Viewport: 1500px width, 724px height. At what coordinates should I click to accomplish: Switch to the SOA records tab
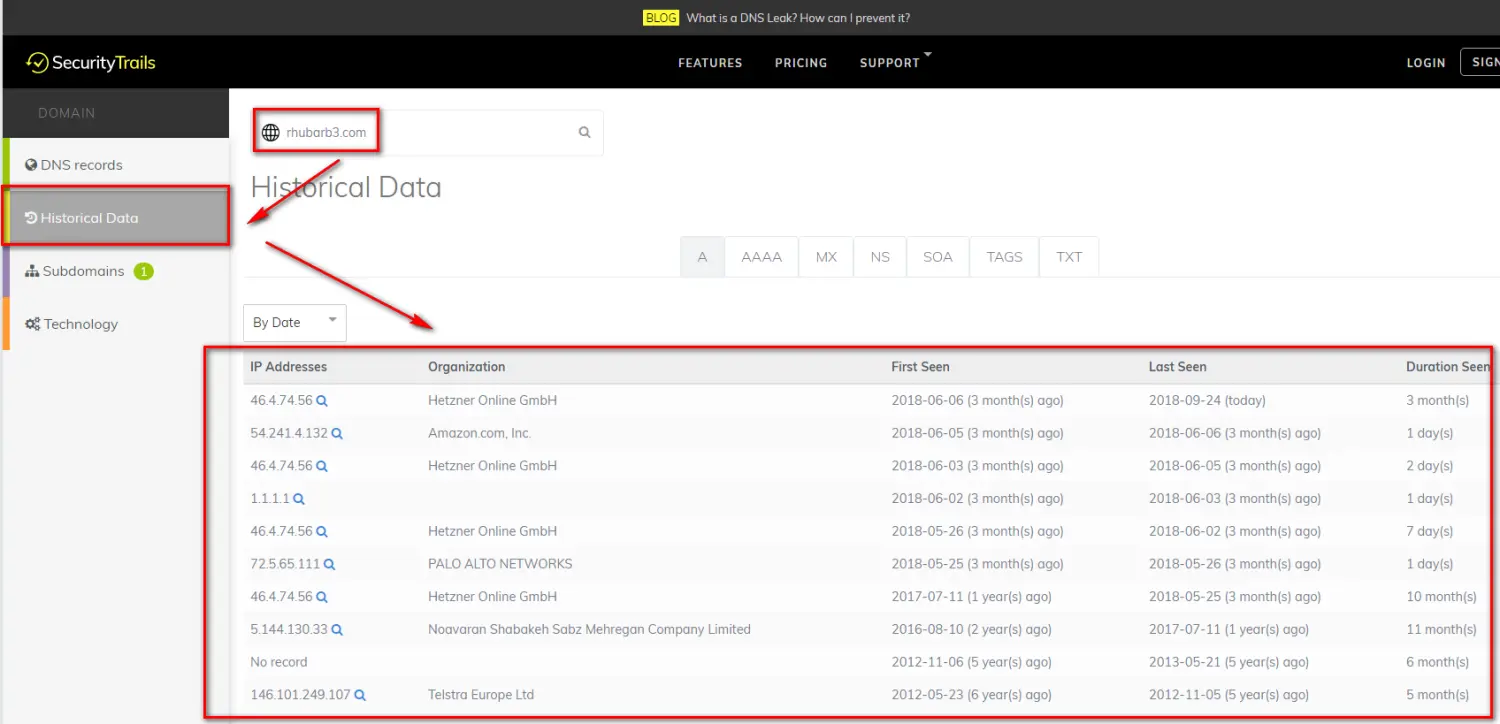938,257
